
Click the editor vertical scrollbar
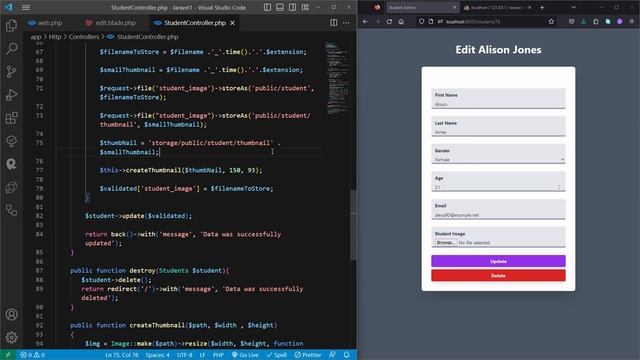point(353,224)
